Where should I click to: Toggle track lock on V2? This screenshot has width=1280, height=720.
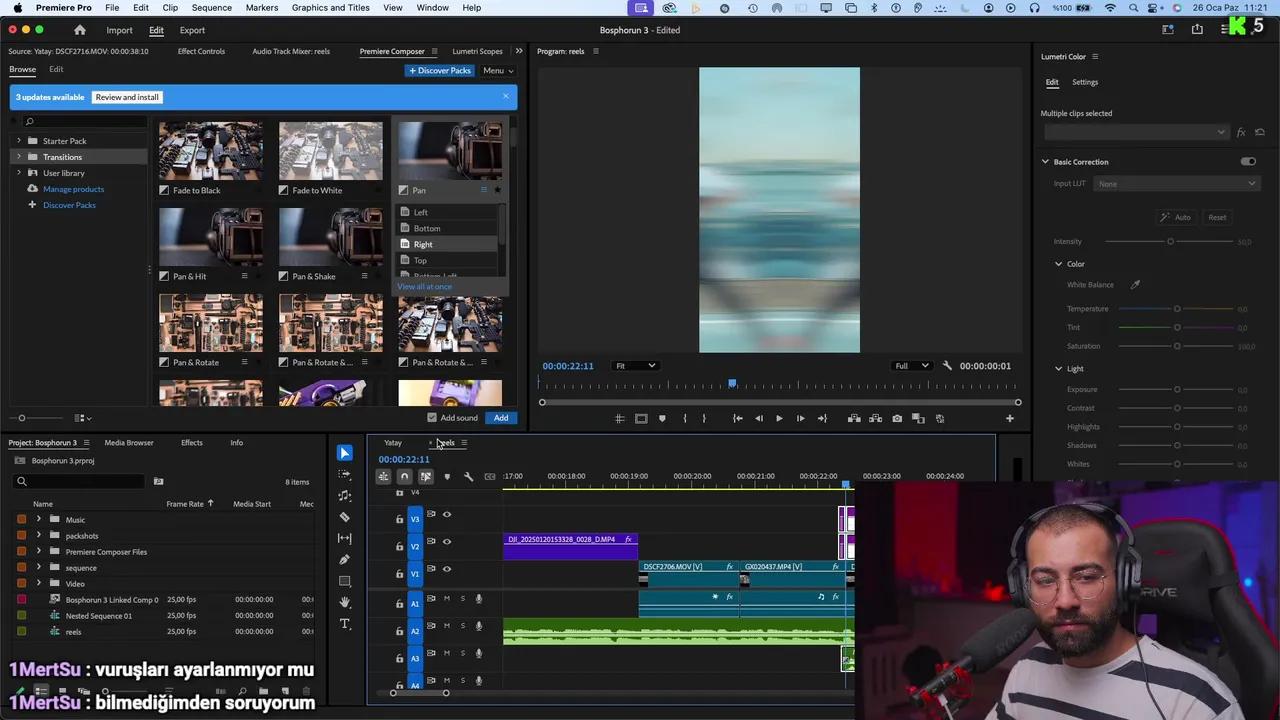pyautogui.click(x=399, y=547)
